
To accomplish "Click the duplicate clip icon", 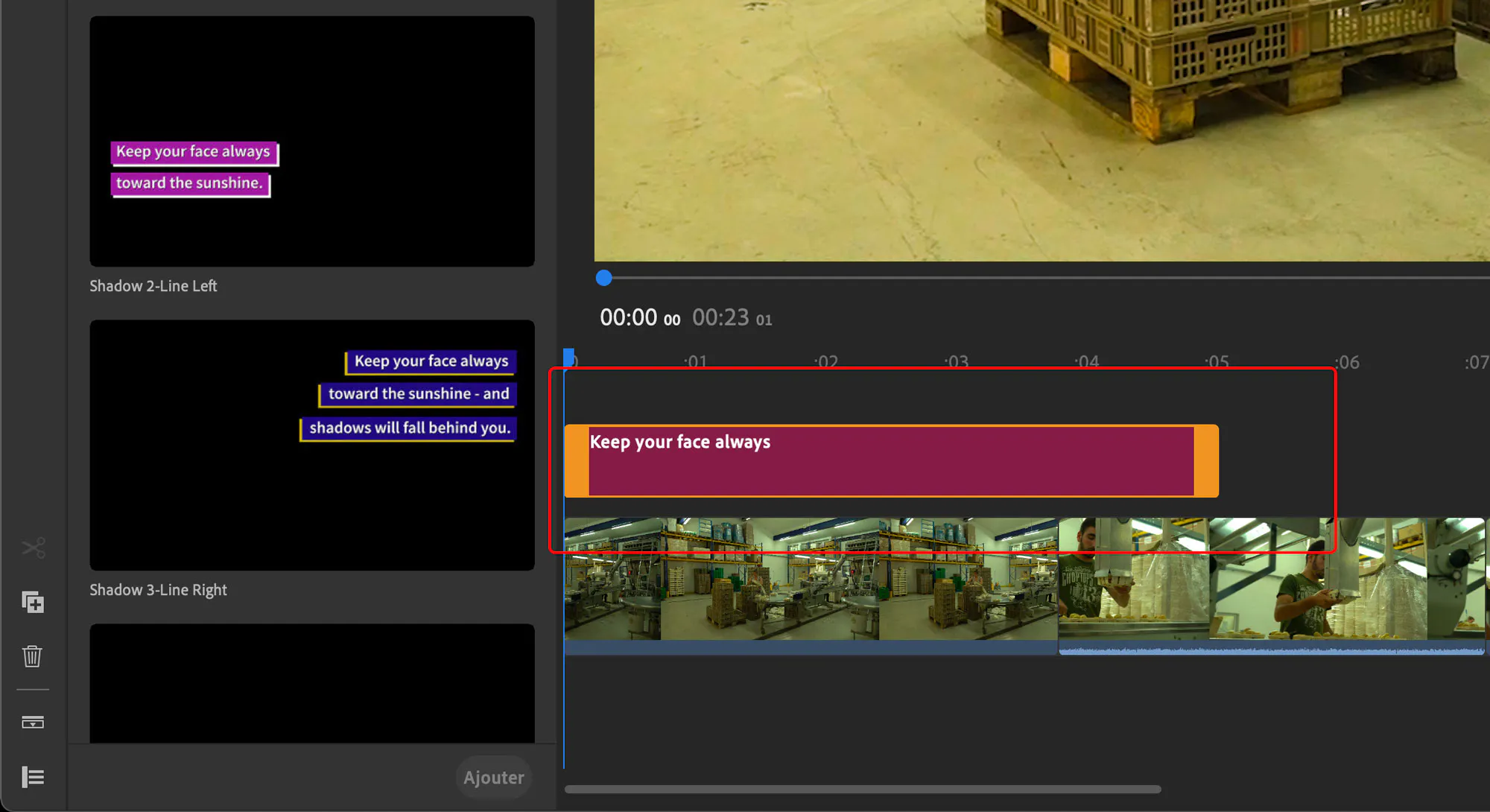I will (x=33, y=602).
